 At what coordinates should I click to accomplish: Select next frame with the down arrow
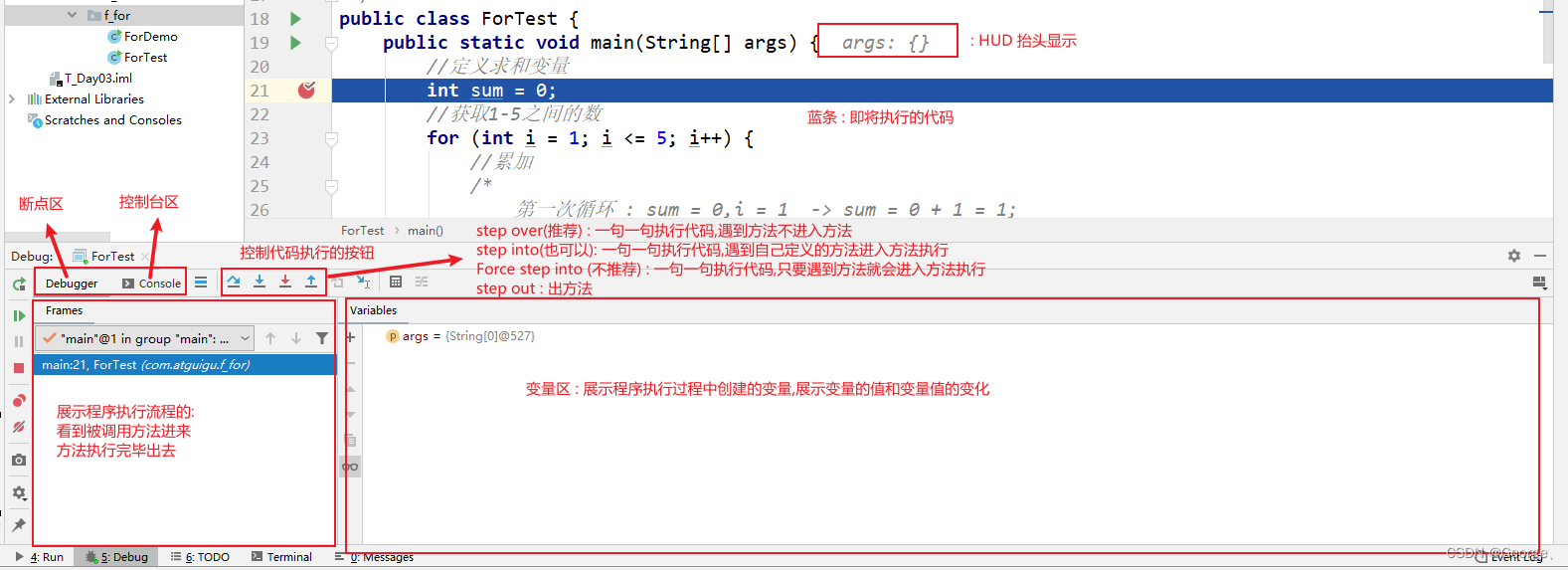tap(296, 338)
